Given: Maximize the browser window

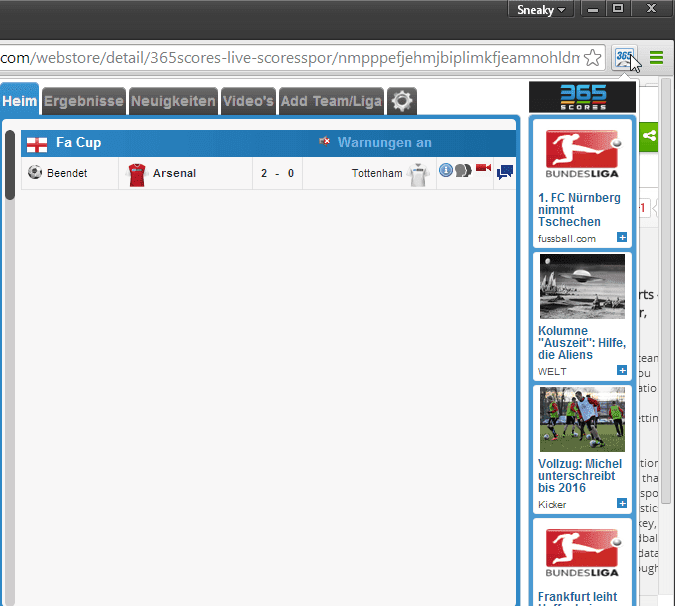Looking at the screenshot, I should coord(618,9).
